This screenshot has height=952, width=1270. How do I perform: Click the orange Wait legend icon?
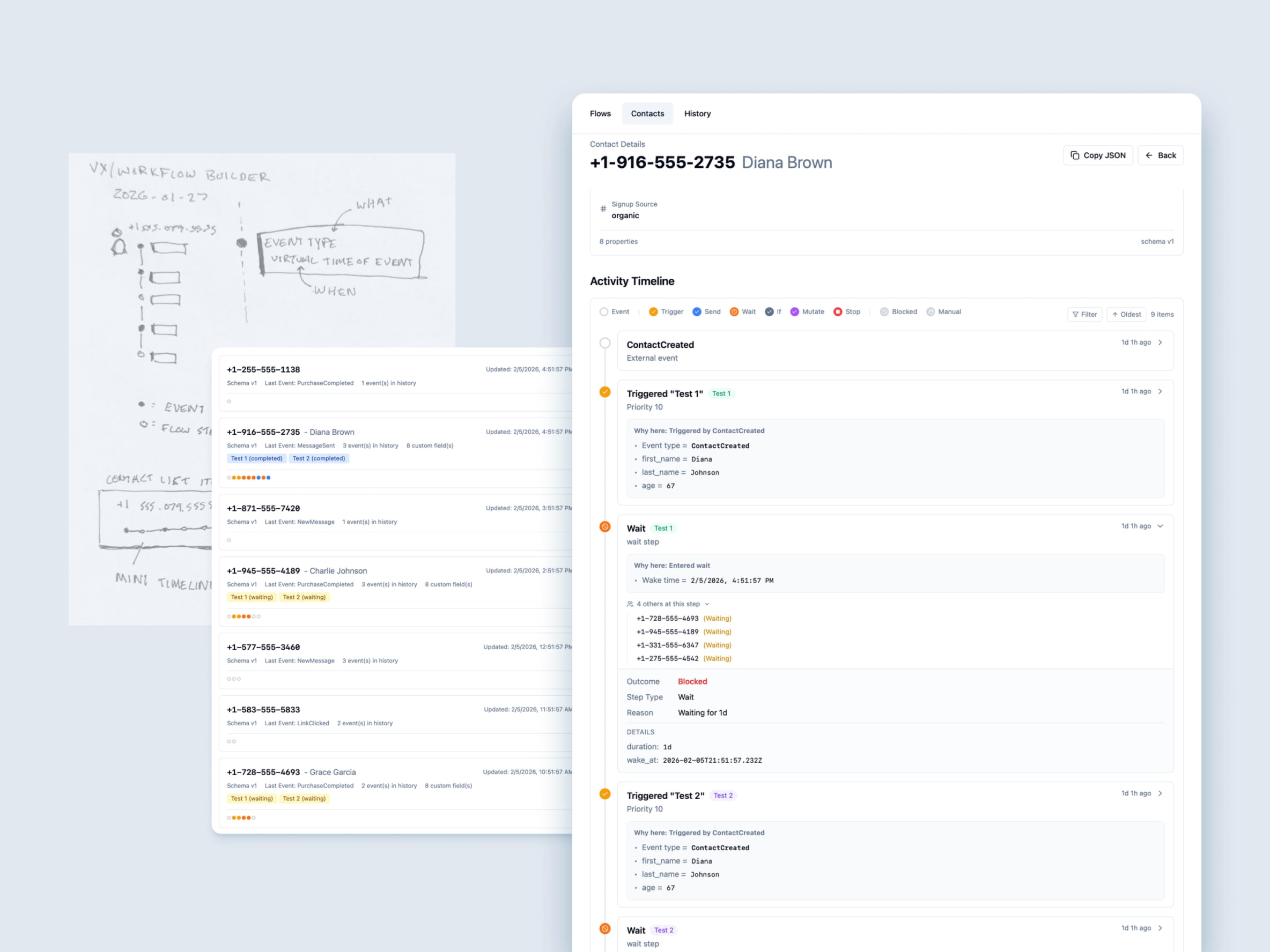(x=734, y=311)
